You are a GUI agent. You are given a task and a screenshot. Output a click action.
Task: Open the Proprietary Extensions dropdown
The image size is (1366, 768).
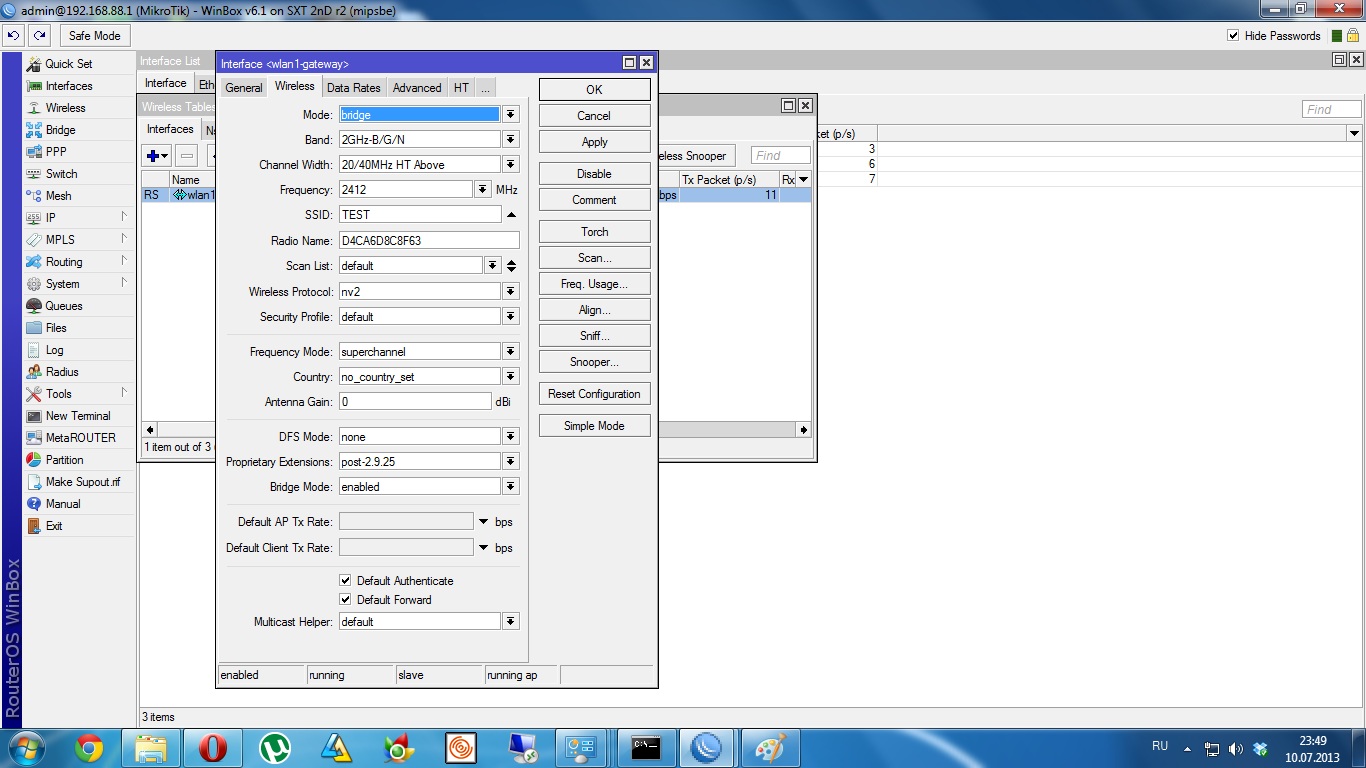click(x=511, y=462)
